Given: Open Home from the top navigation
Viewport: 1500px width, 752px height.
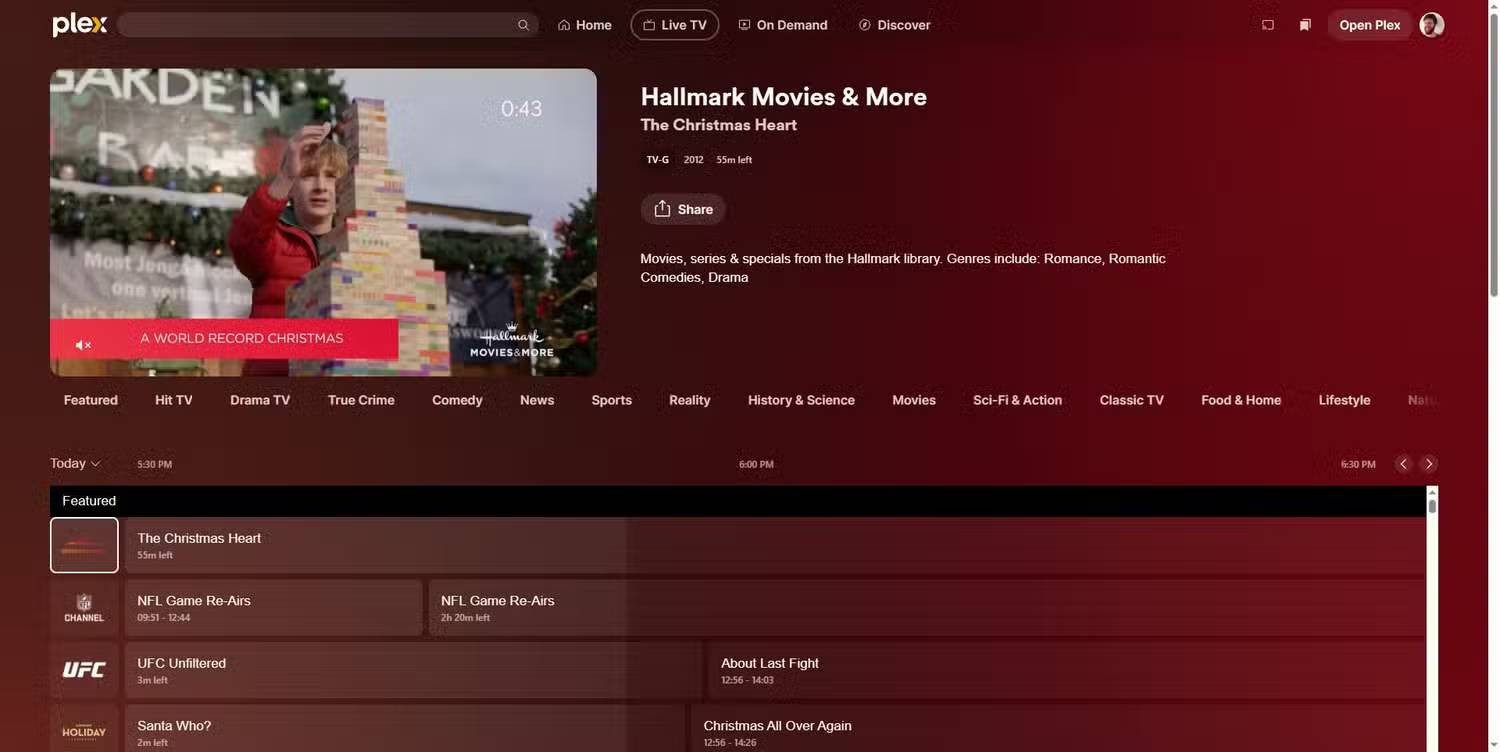Looking at the screenshot, I should tap(584, 24).
